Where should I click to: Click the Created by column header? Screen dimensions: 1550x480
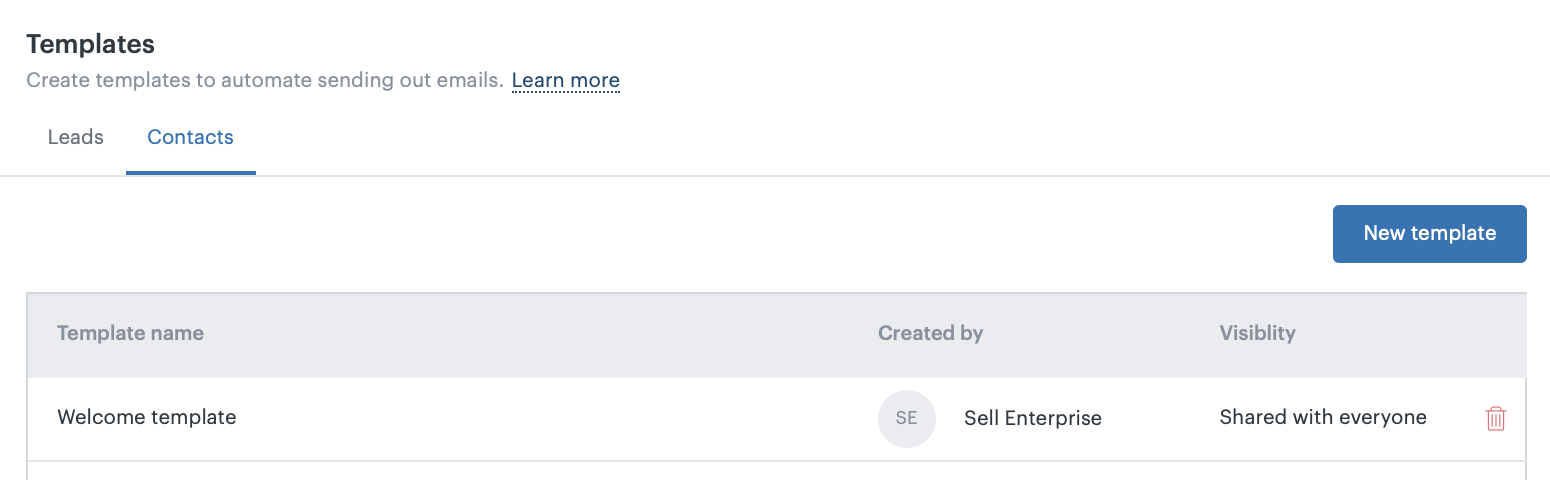point(930,333)
